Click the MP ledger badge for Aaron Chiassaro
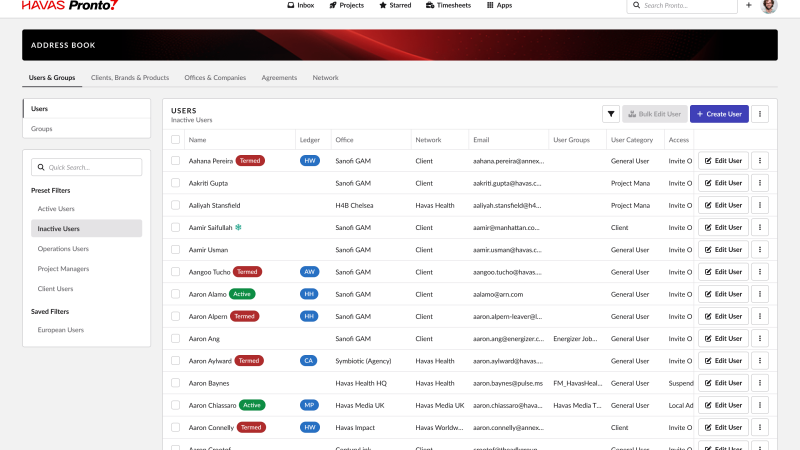Screen dimensions: 800x450 tap(309, 405)
